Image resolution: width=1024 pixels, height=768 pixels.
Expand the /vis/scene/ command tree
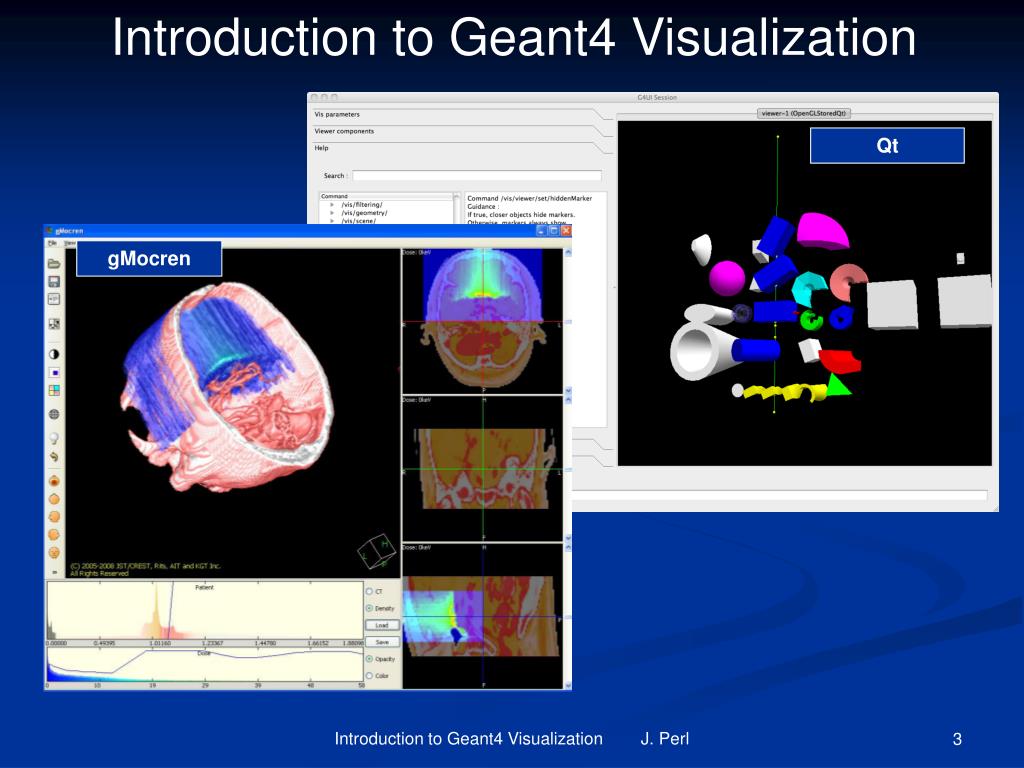click(332, 221)
